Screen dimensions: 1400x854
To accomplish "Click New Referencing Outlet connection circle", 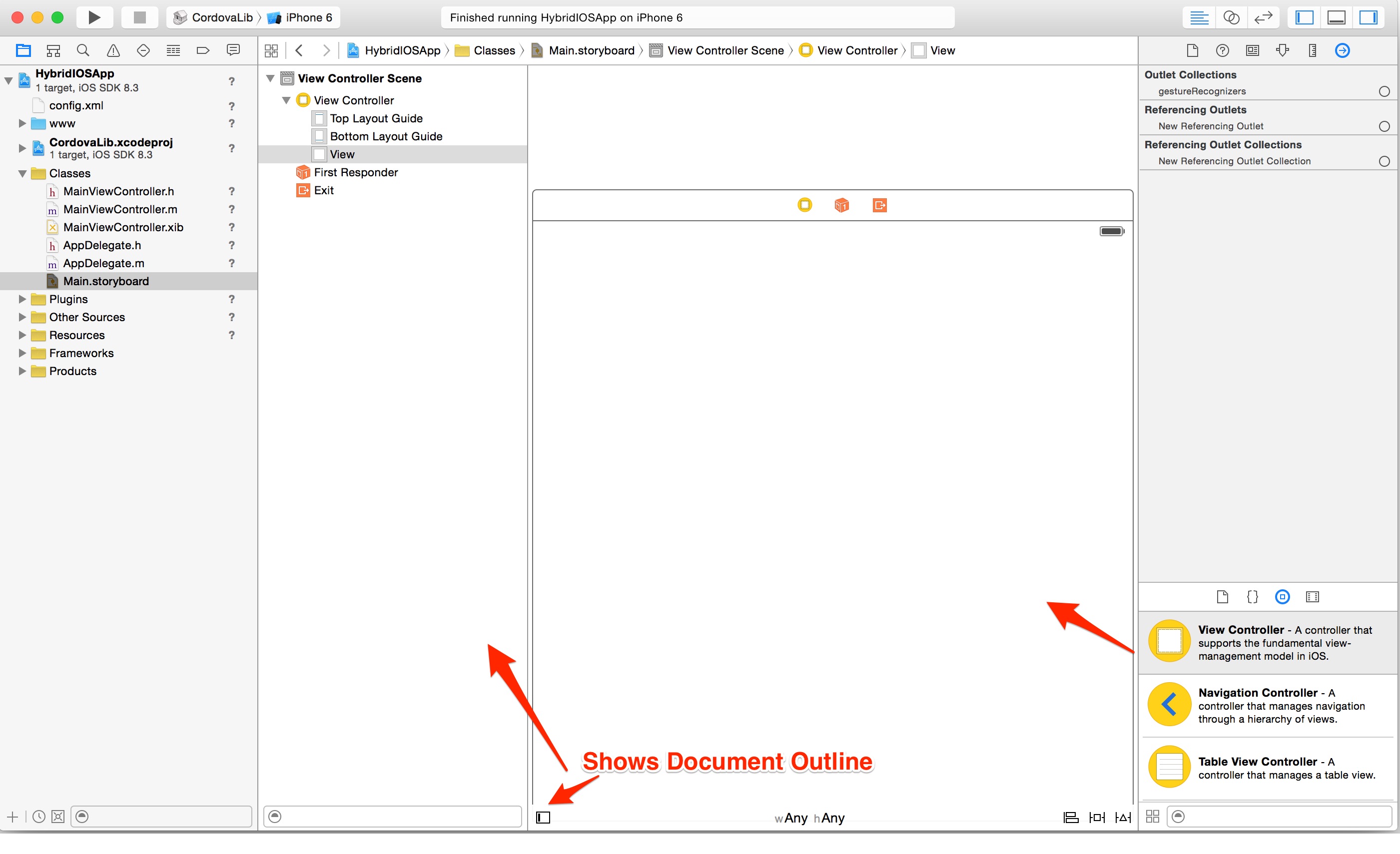I will click(x=1384, y=126).
